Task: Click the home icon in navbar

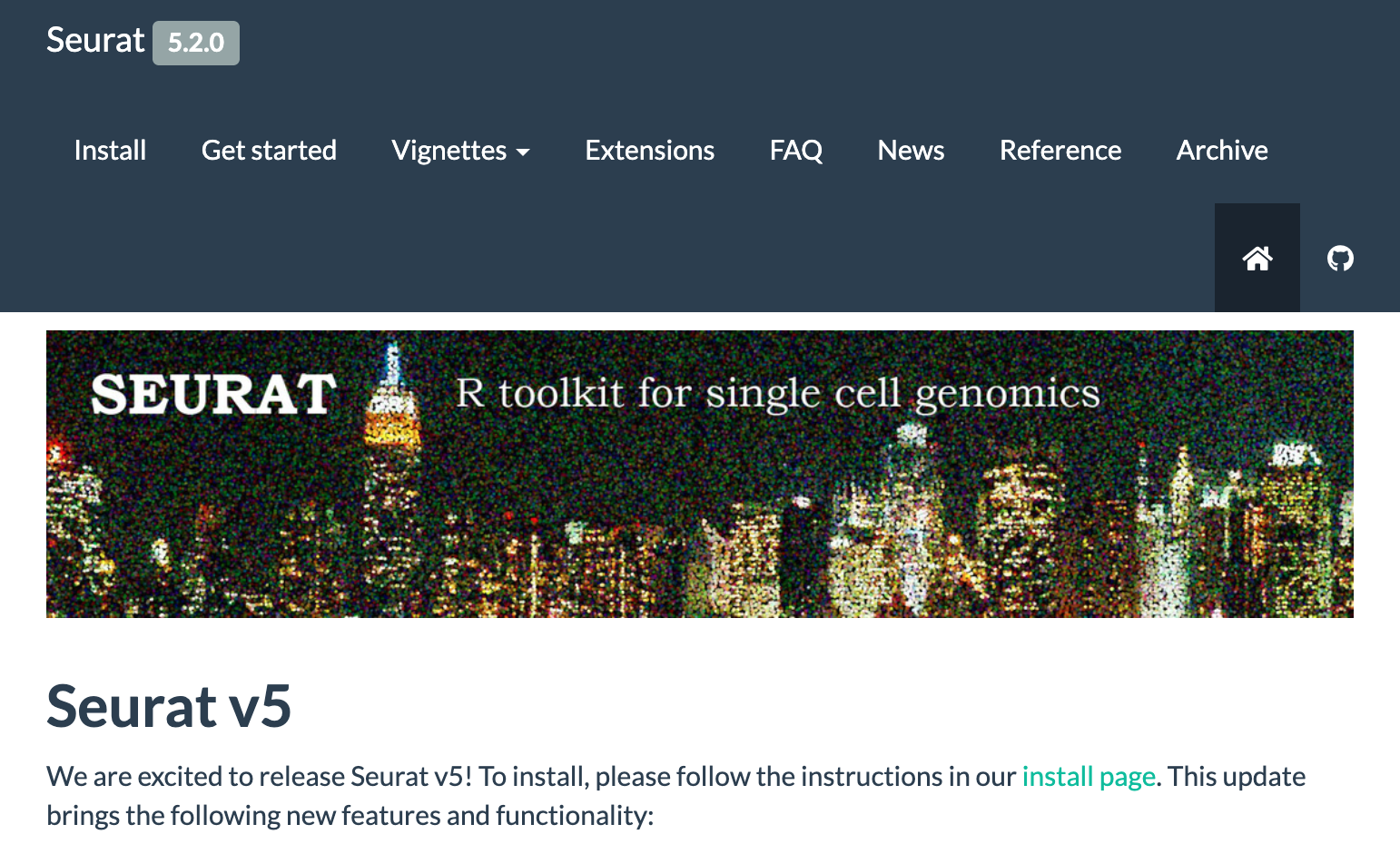Action: (1257, 259)
